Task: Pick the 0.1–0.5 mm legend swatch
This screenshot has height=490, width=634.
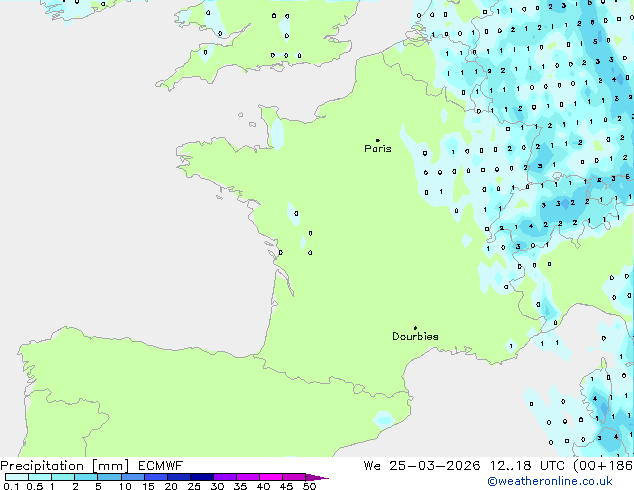Action: coord(17,477)
